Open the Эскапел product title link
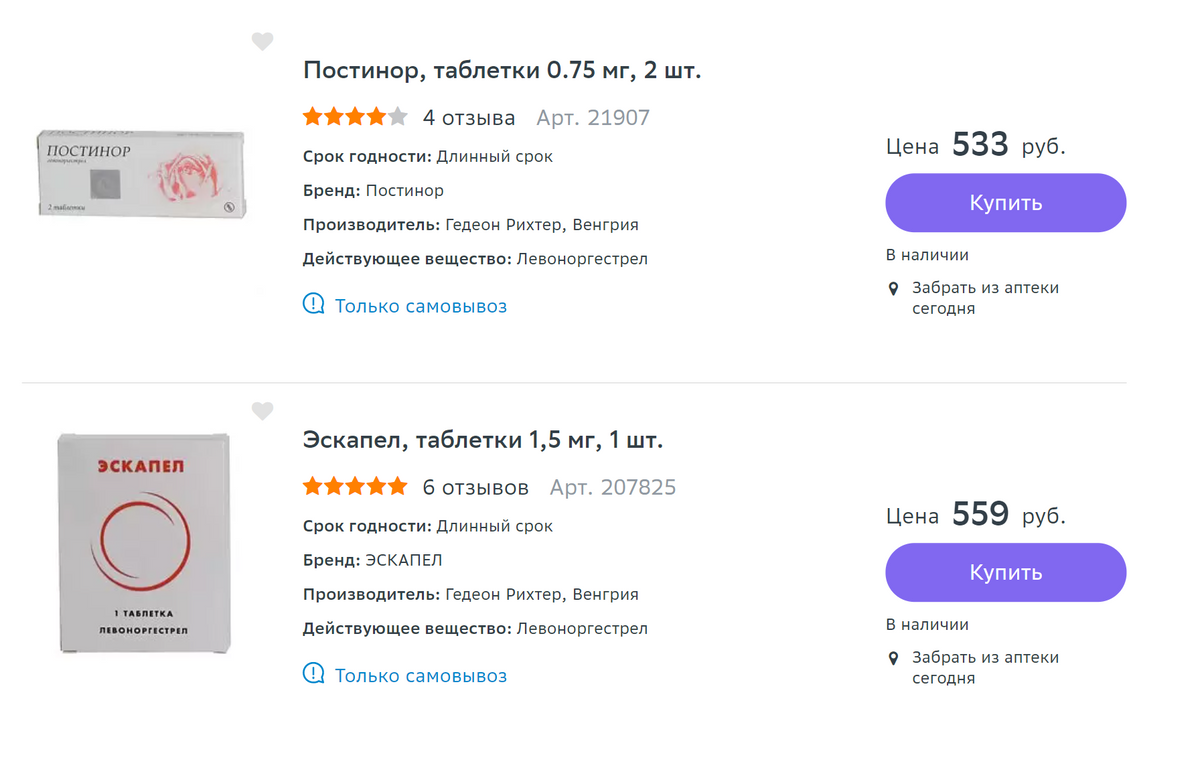Viewport: 1200px width, 763px height. tap(483, 440)
